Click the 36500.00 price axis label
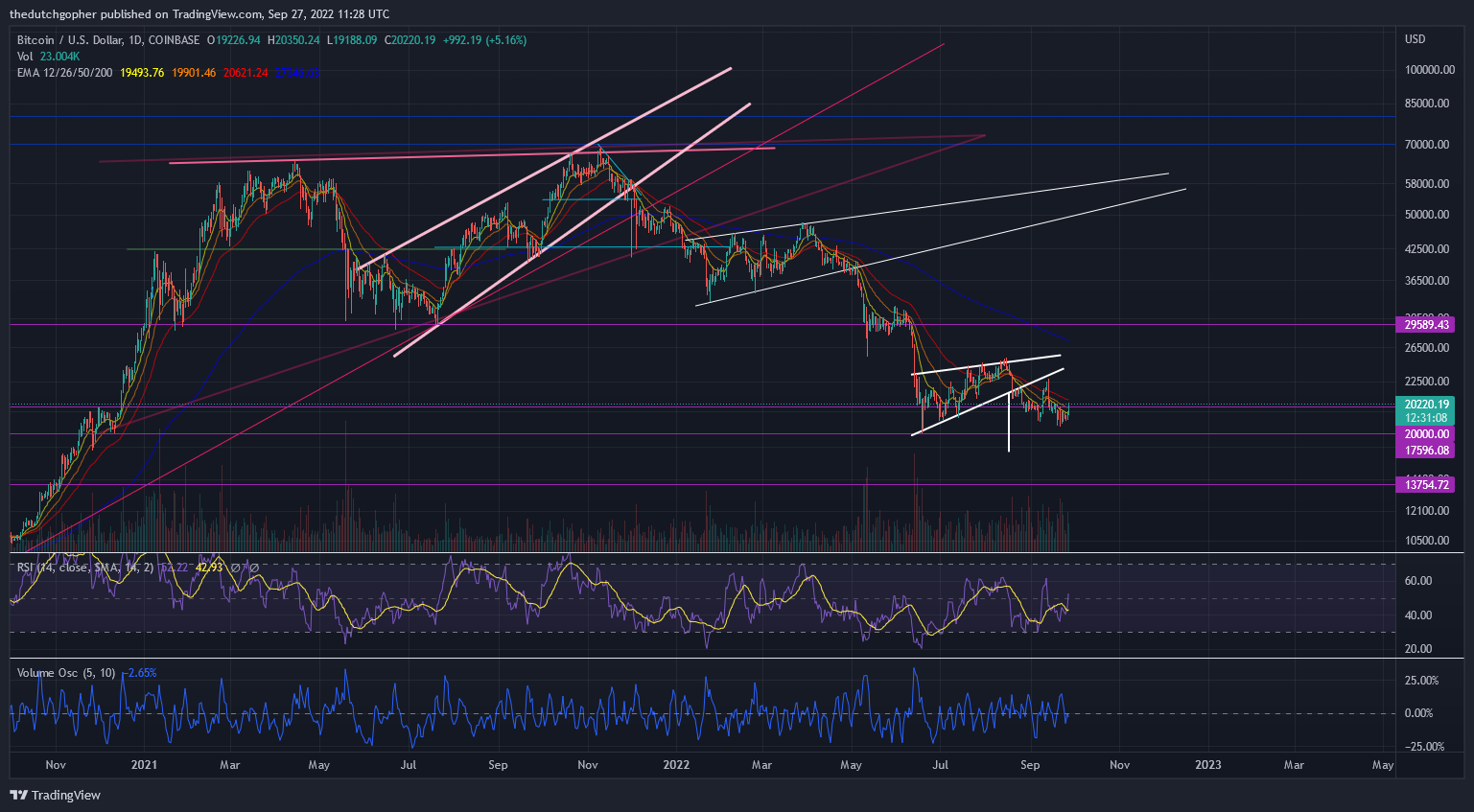 (1427, 281)
